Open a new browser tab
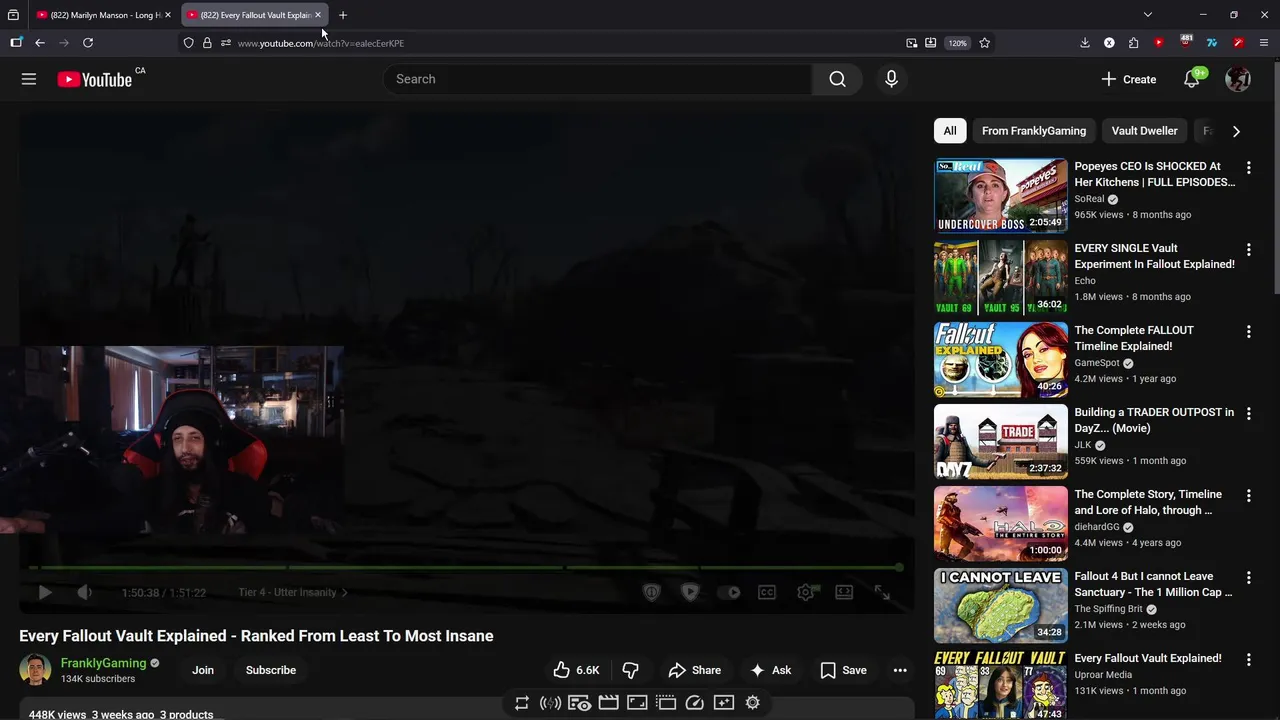Screen dimensions: 1280x720 pos(343,15)
